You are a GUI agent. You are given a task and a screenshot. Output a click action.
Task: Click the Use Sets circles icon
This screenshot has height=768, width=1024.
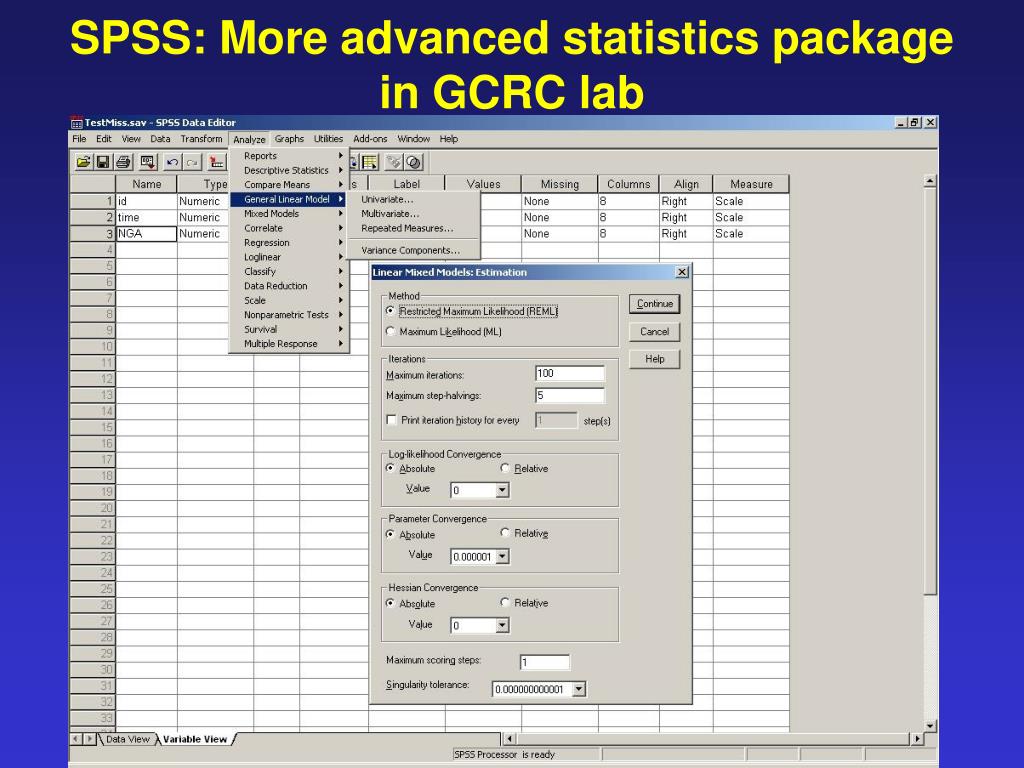click(x=413, y=161)
